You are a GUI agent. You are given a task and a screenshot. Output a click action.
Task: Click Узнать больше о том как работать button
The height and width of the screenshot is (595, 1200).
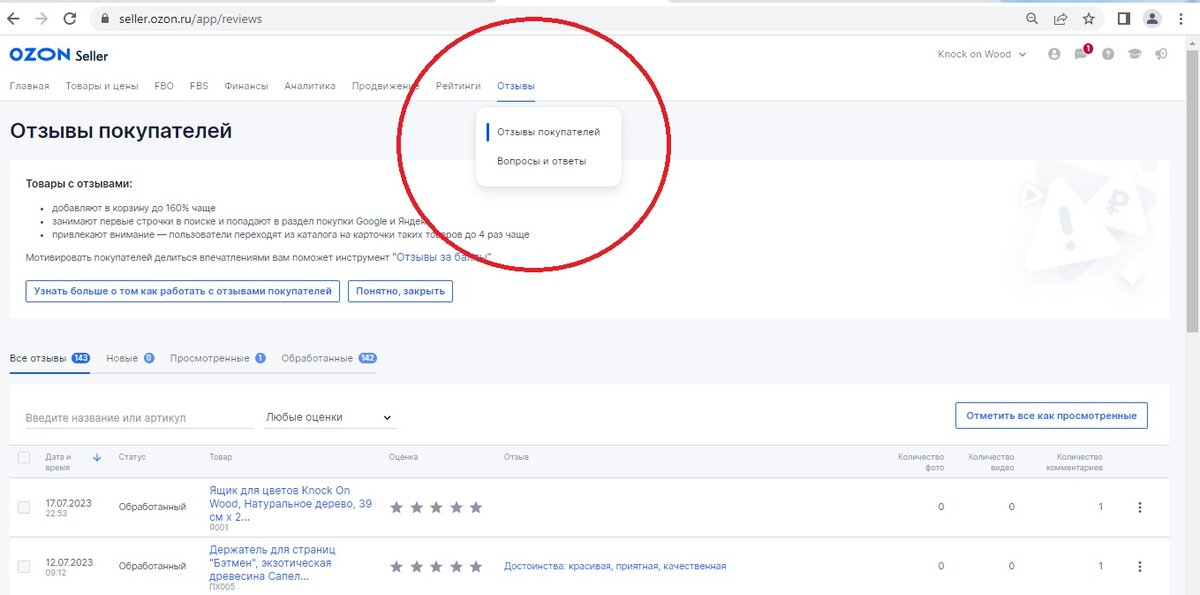(182, 291)
